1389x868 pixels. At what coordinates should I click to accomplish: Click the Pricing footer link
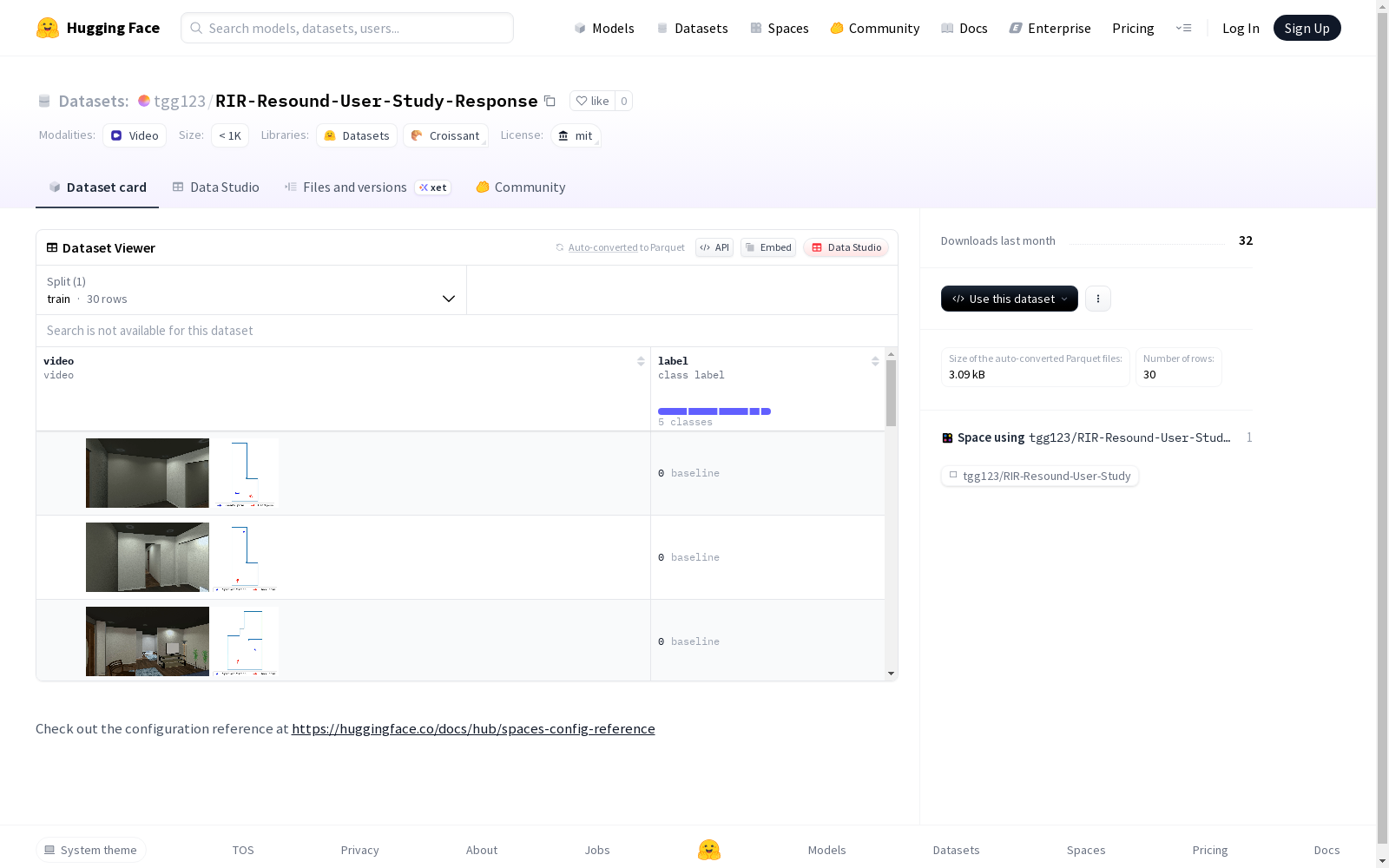1210,850
